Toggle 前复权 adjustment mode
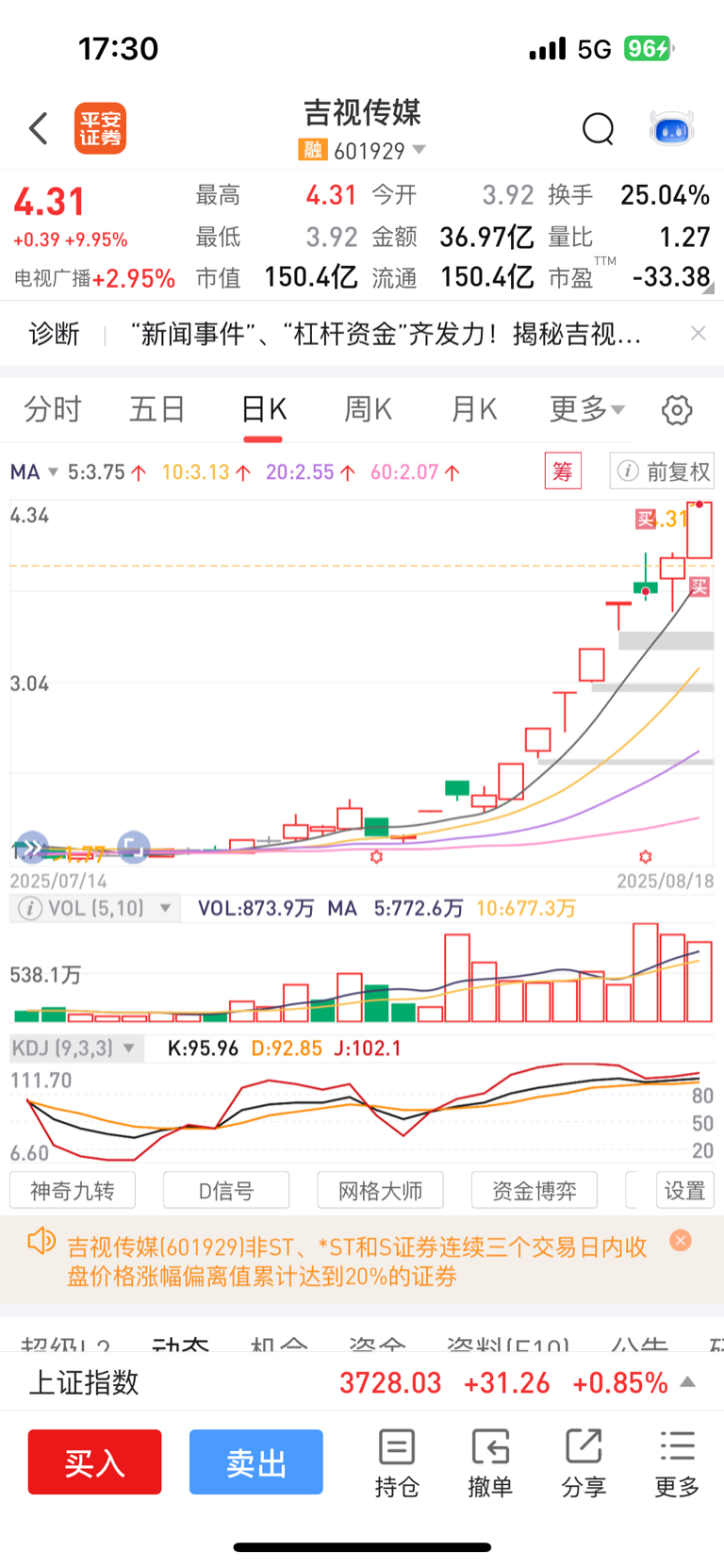The image size is (724, 1568). tap(678, 470)
